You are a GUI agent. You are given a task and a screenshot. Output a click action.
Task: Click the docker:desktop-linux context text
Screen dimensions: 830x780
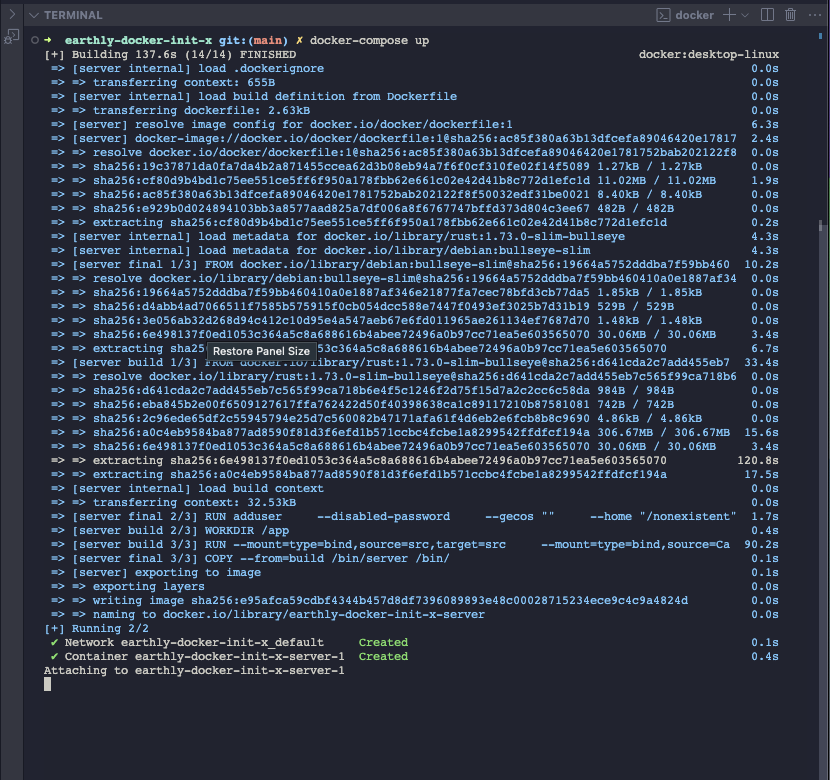click(708, 55)
